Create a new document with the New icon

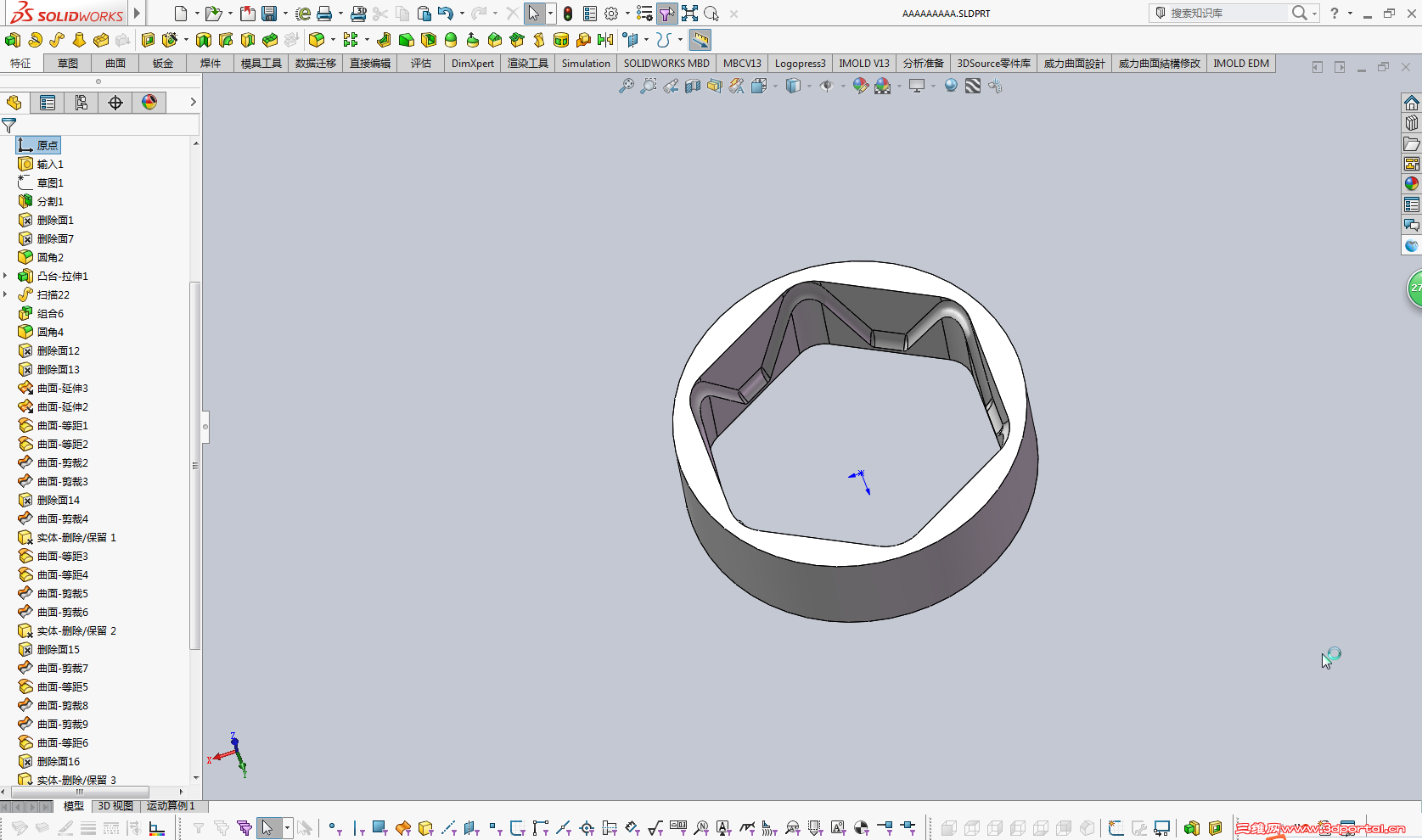pyautogui.click(x=181, y=14)
